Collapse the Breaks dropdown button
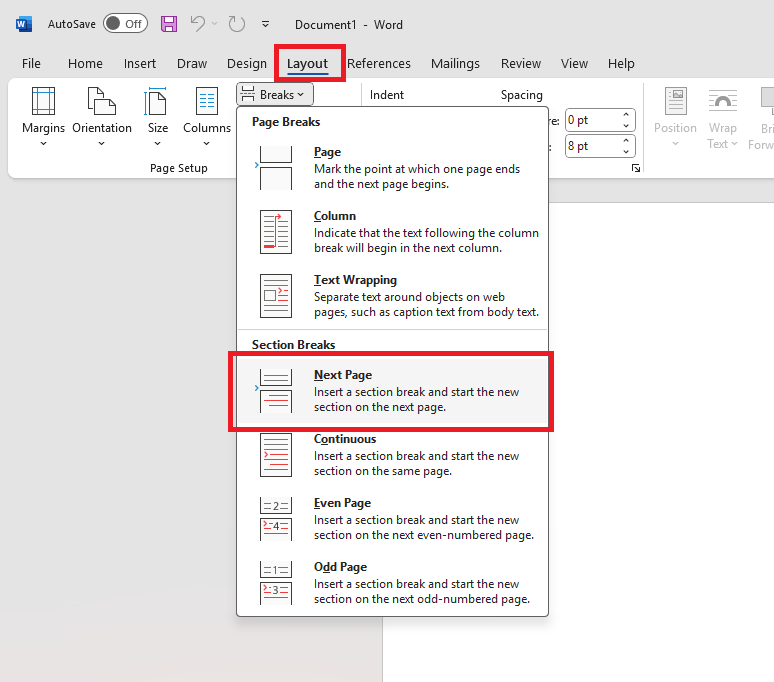The width and height of the screenshot is (774, 682). coord(276,95)
